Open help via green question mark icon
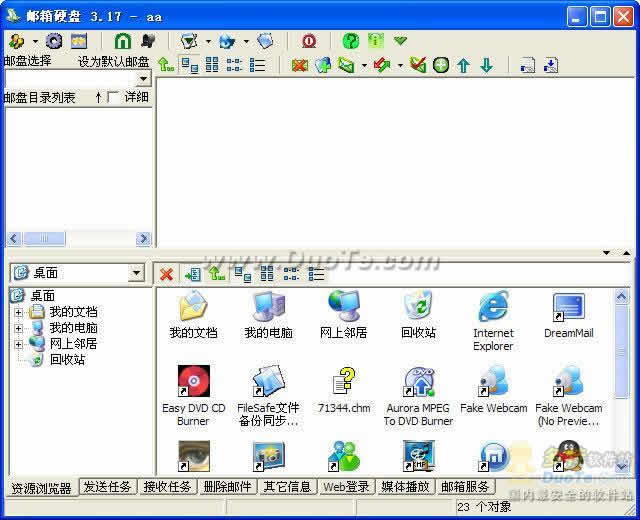Viewport: 640px width, 520px height. [x=351, y=41]
